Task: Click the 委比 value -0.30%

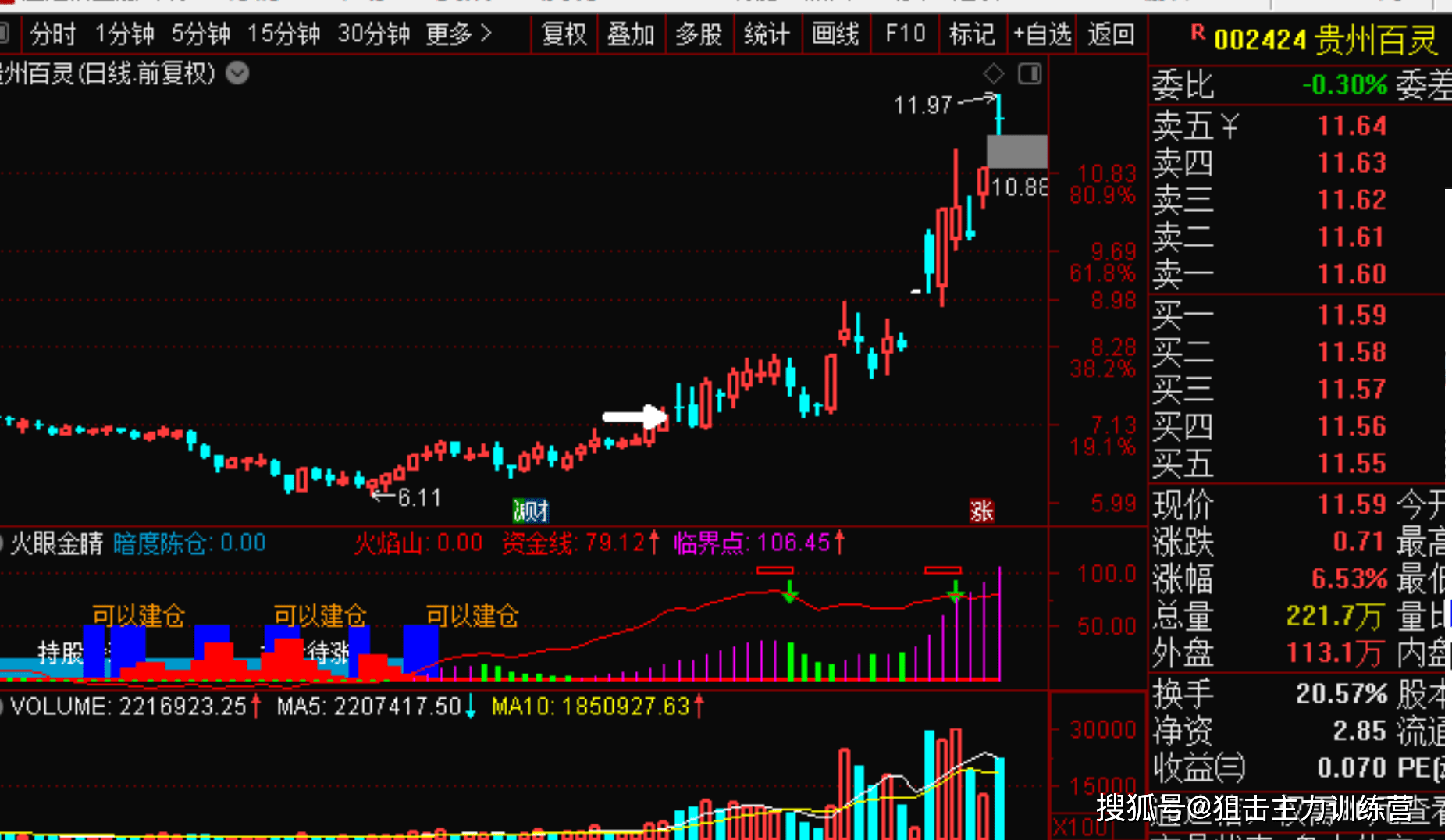Action: coord(1345,84)
